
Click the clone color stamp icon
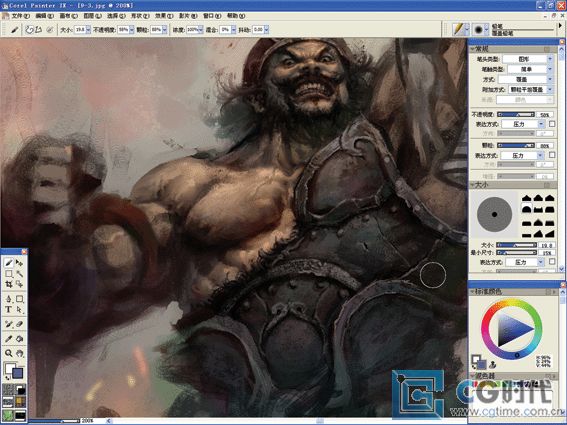click(x=493, y=365)
